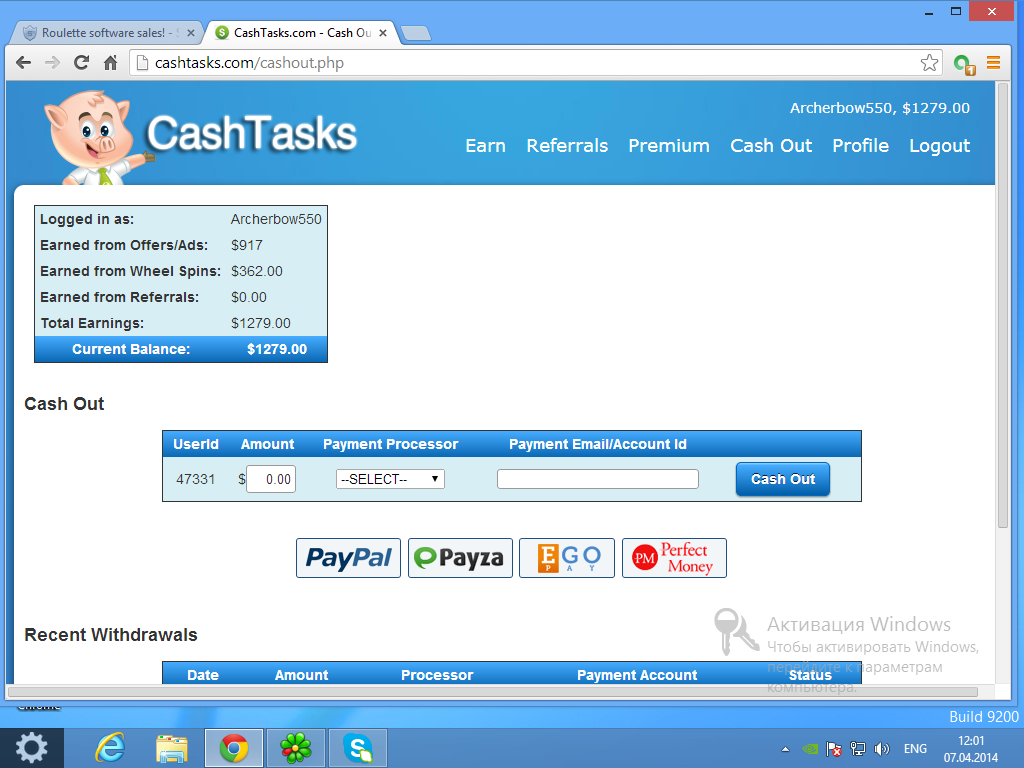Click the Payment Email/Account Id field
Image resolution: width=1024 pixels, height=768 pixels.
(598, 479)
